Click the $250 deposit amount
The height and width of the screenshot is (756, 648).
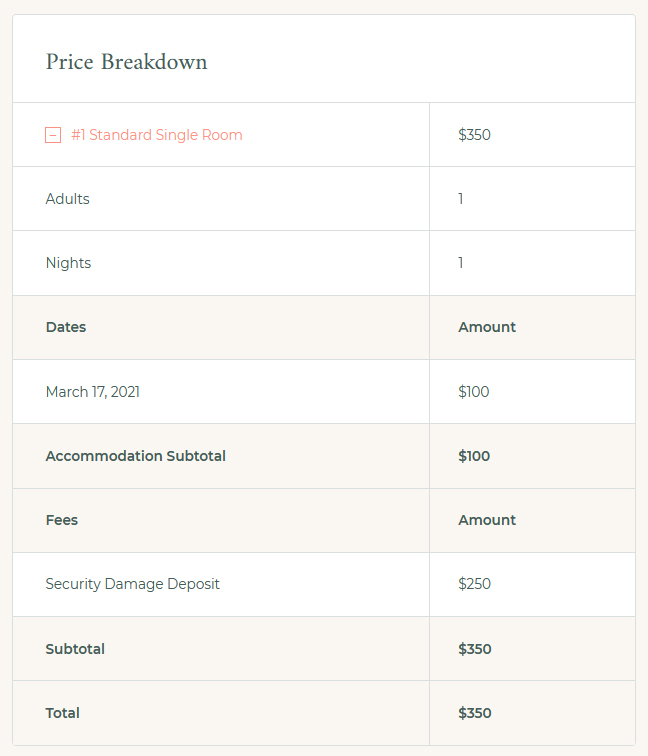pos(474,584)
